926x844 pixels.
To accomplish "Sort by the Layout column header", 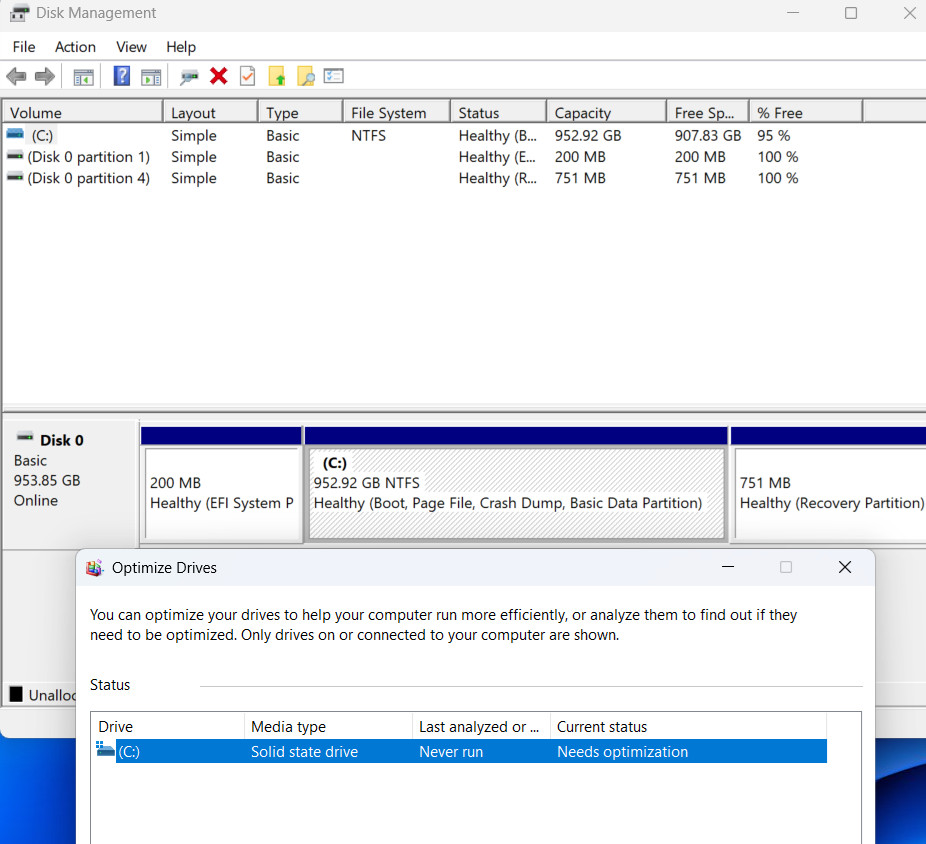I will 210,112.
